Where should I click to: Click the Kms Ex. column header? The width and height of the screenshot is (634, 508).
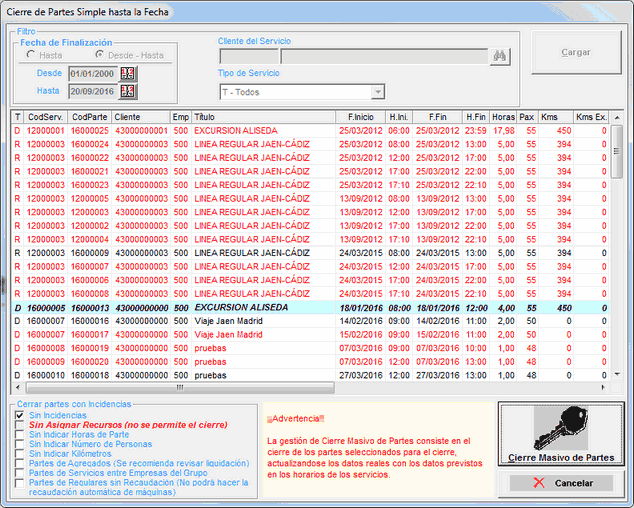pyautogui.click(x=591, y=117)
